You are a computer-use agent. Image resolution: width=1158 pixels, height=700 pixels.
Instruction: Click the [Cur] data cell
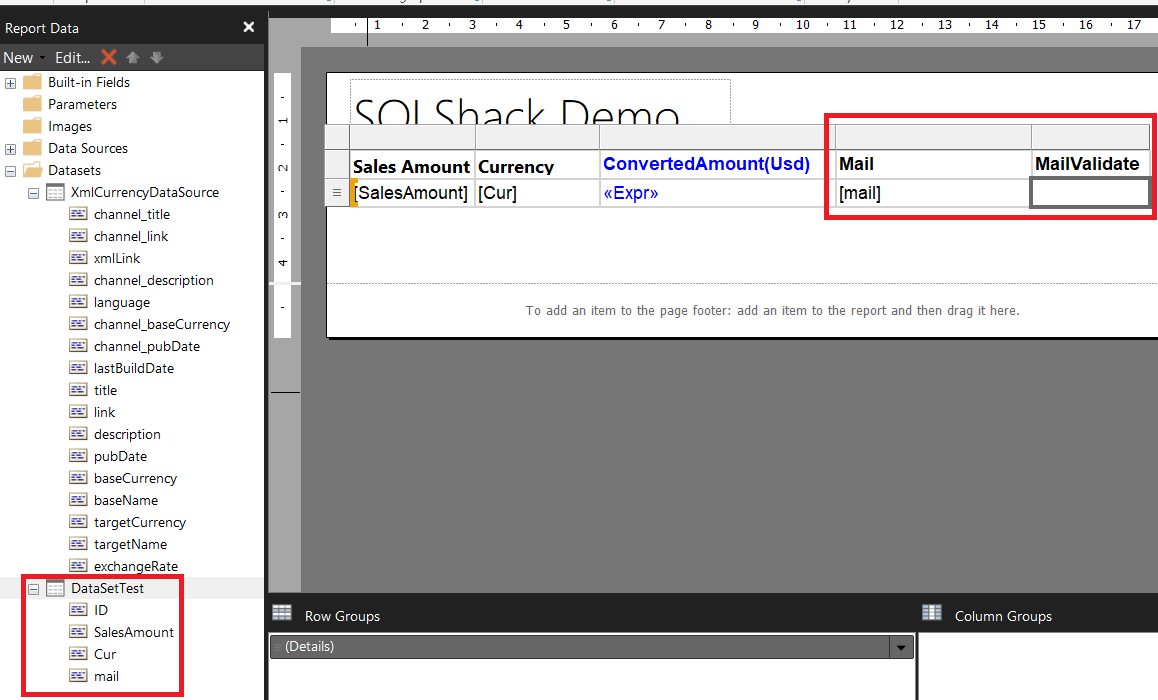(x=537, y=193)
